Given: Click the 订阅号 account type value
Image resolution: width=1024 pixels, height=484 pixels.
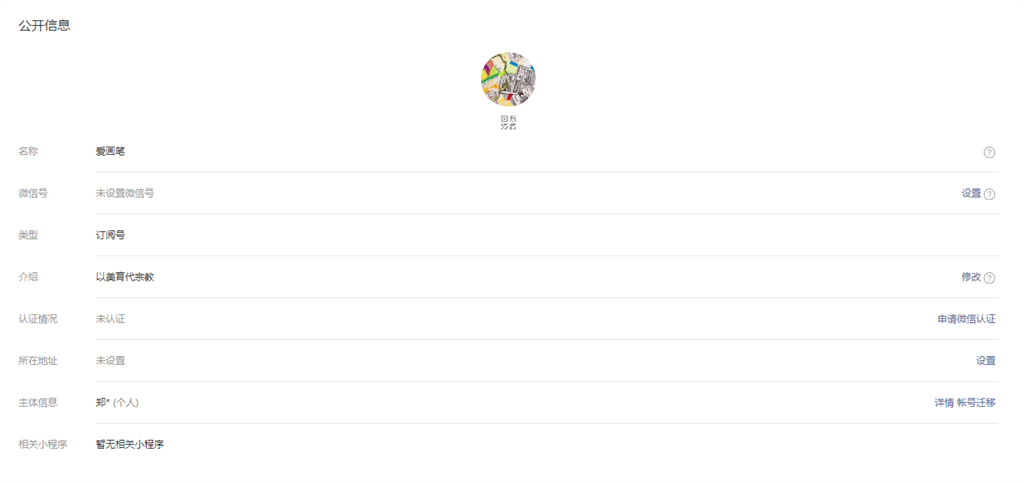Looking at the screenshot, I should point(110,235).
